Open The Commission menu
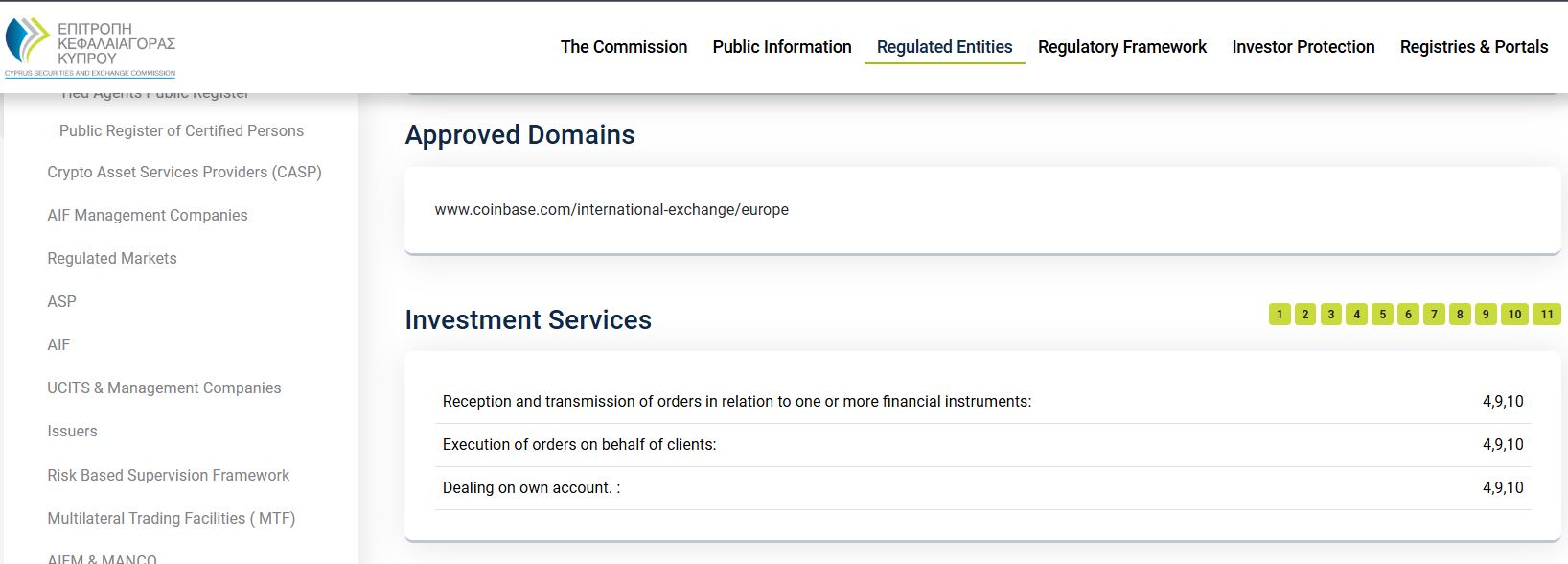The height and width of the screenshot is (564, 1568). click(624, 46)
